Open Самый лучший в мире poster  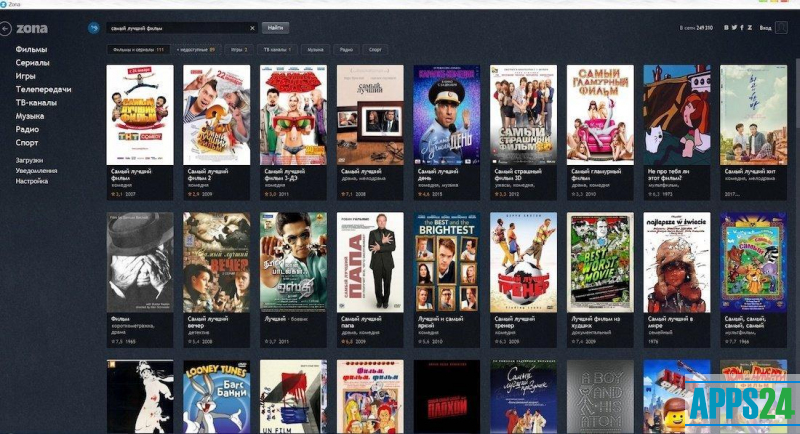pos(677,262)
